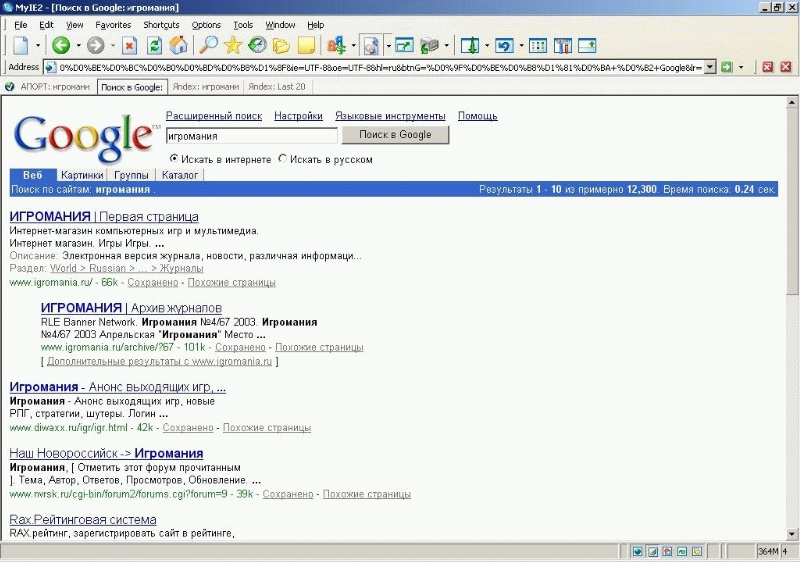Open Search with the magnifying glass icon
The width and height of the screenshot is (800, 562).
[x=208, y=46]
